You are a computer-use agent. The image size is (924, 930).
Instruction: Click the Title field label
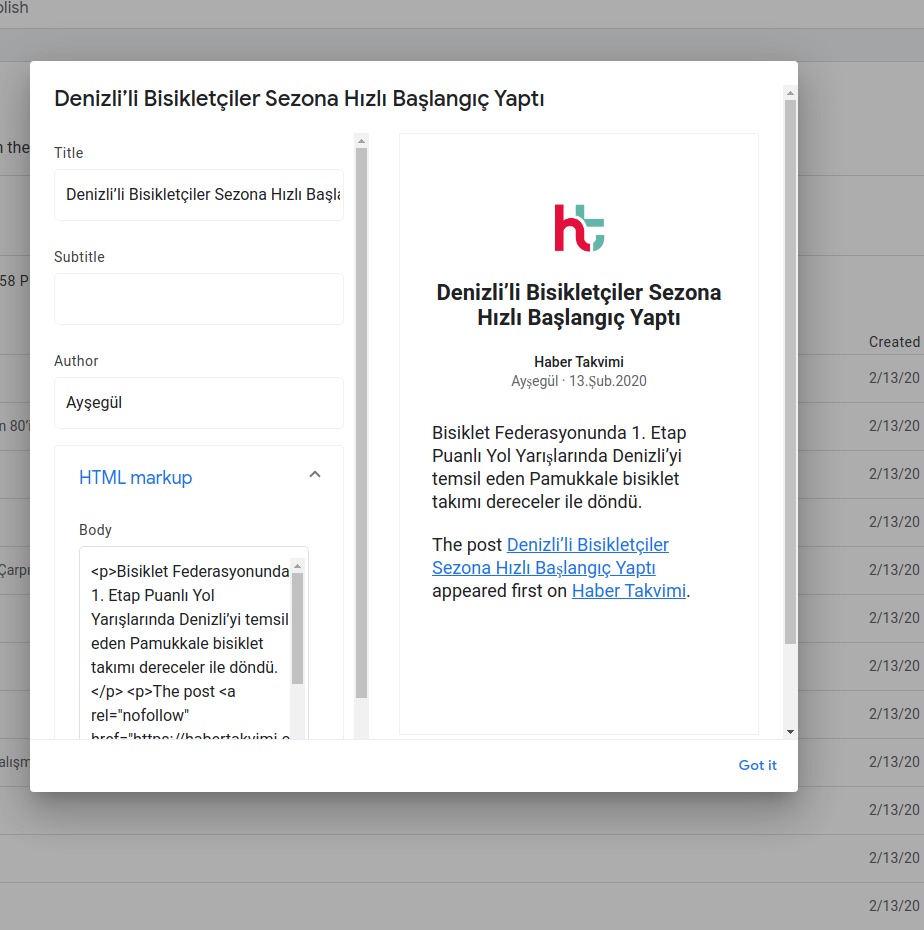(69, 153)
